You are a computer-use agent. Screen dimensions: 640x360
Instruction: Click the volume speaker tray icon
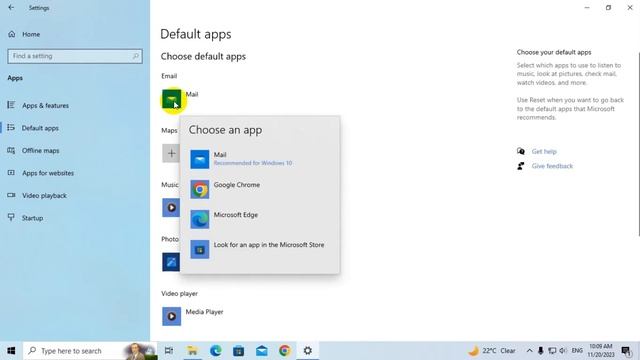563,351
